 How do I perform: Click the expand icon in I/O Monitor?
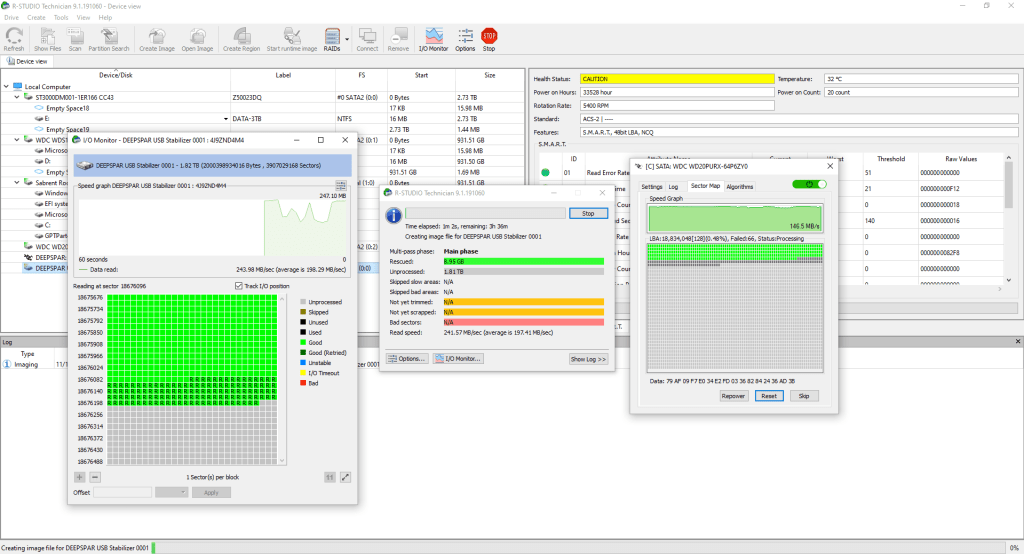(346, 477)
